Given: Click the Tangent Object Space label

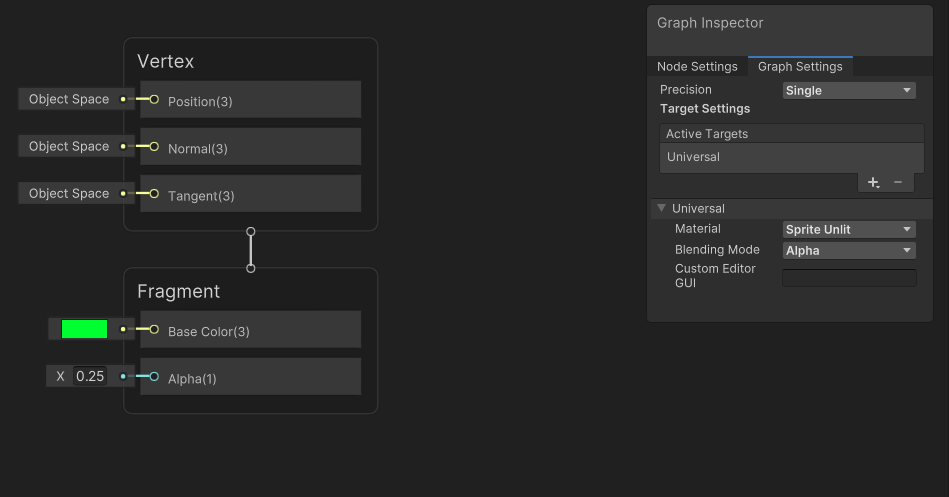Looking at the screenshot, I should pyautogui.click(x=69, y=194).
